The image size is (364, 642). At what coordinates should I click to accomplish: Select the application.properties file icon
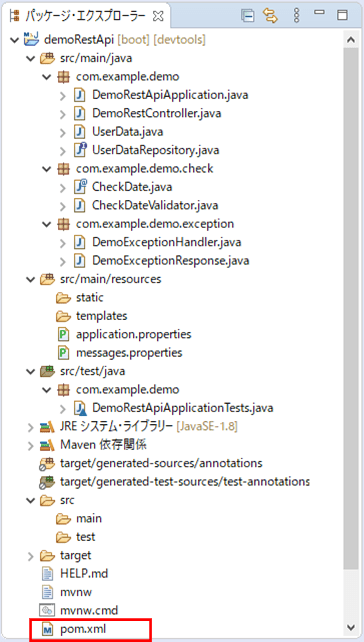tap(63, 334)
